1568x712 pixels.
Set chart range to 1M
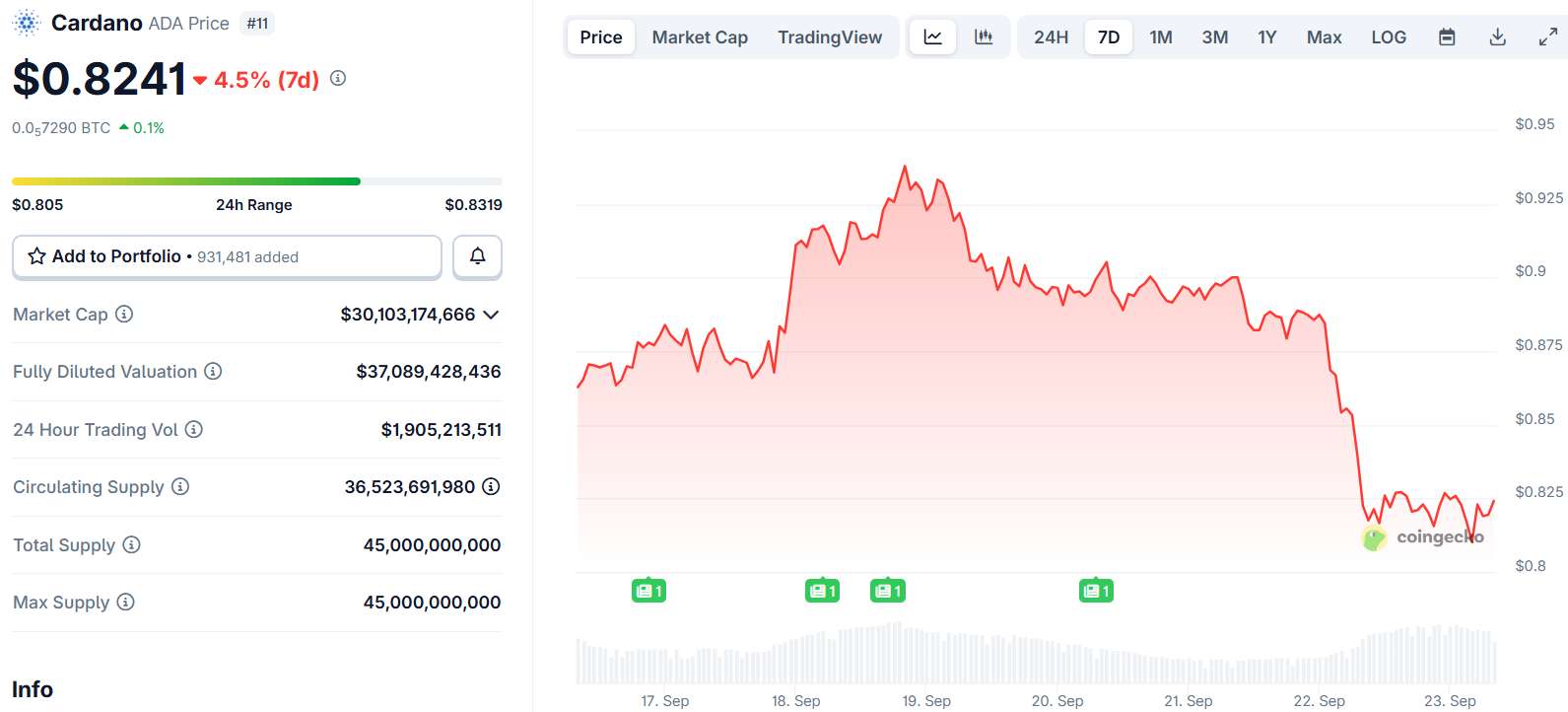1161,37
